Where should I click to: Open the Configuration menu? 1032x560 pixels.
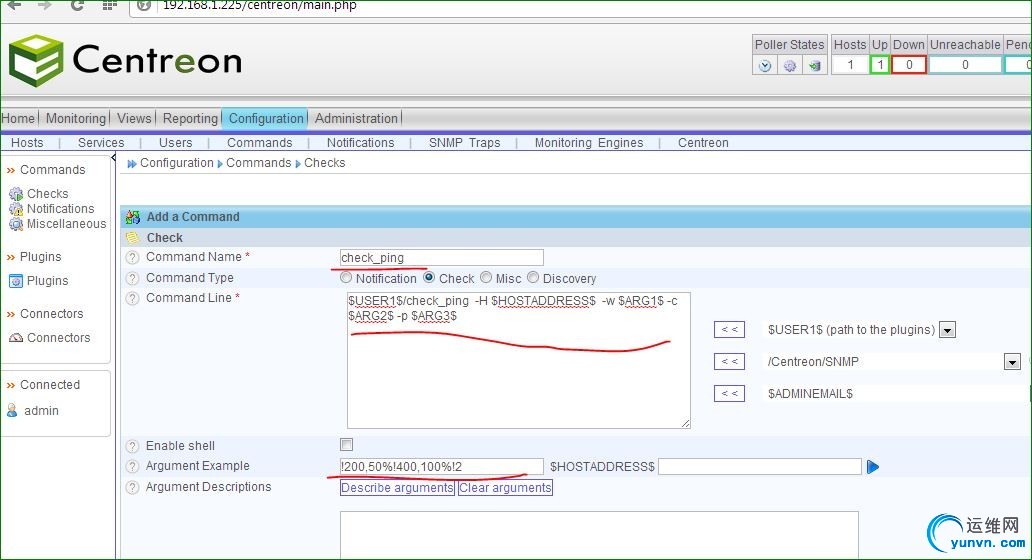tap(265, 118)
